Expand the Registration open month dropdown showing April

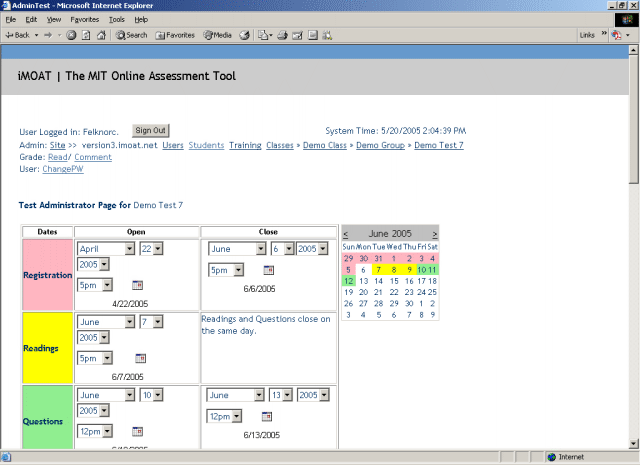[130, 249]
